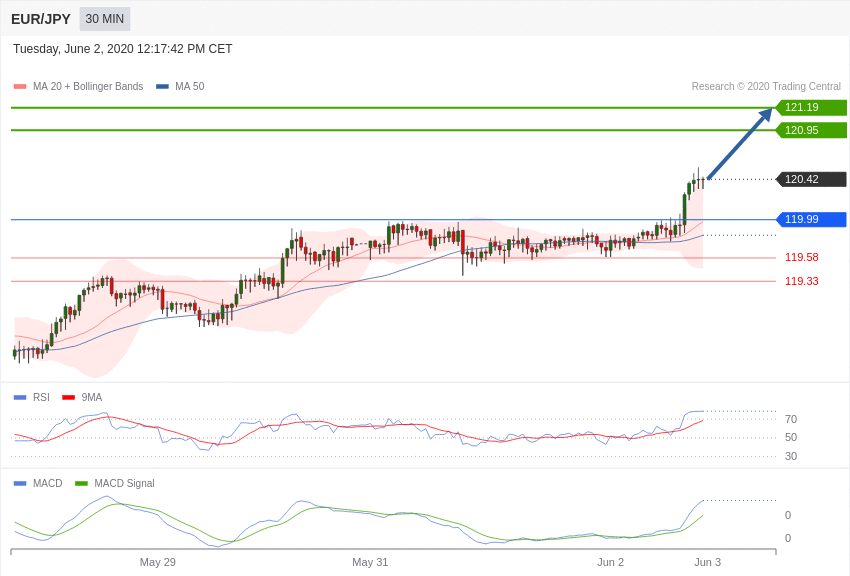Screen dimensions: 850x576
Task: Click the MA 50 legend swatch
Action: point(162,86)
